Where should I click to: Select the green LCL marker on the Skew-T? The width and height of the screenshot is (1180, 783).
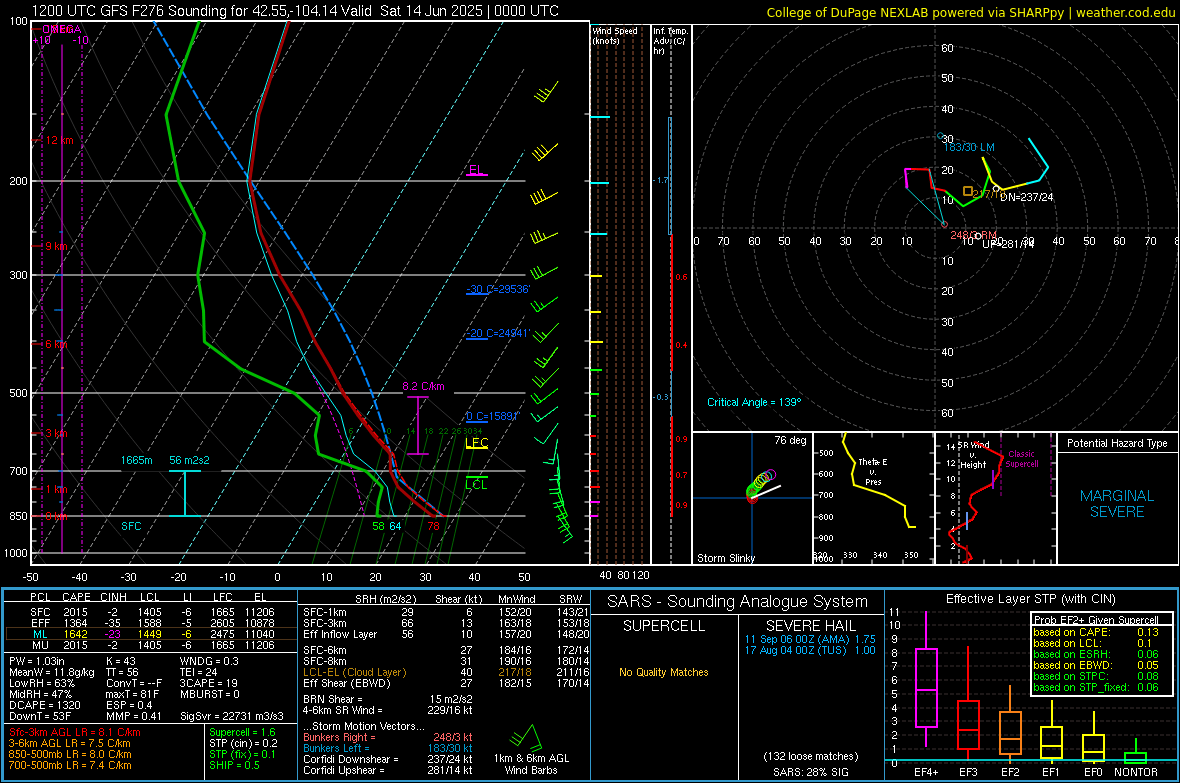click(476, 484)
